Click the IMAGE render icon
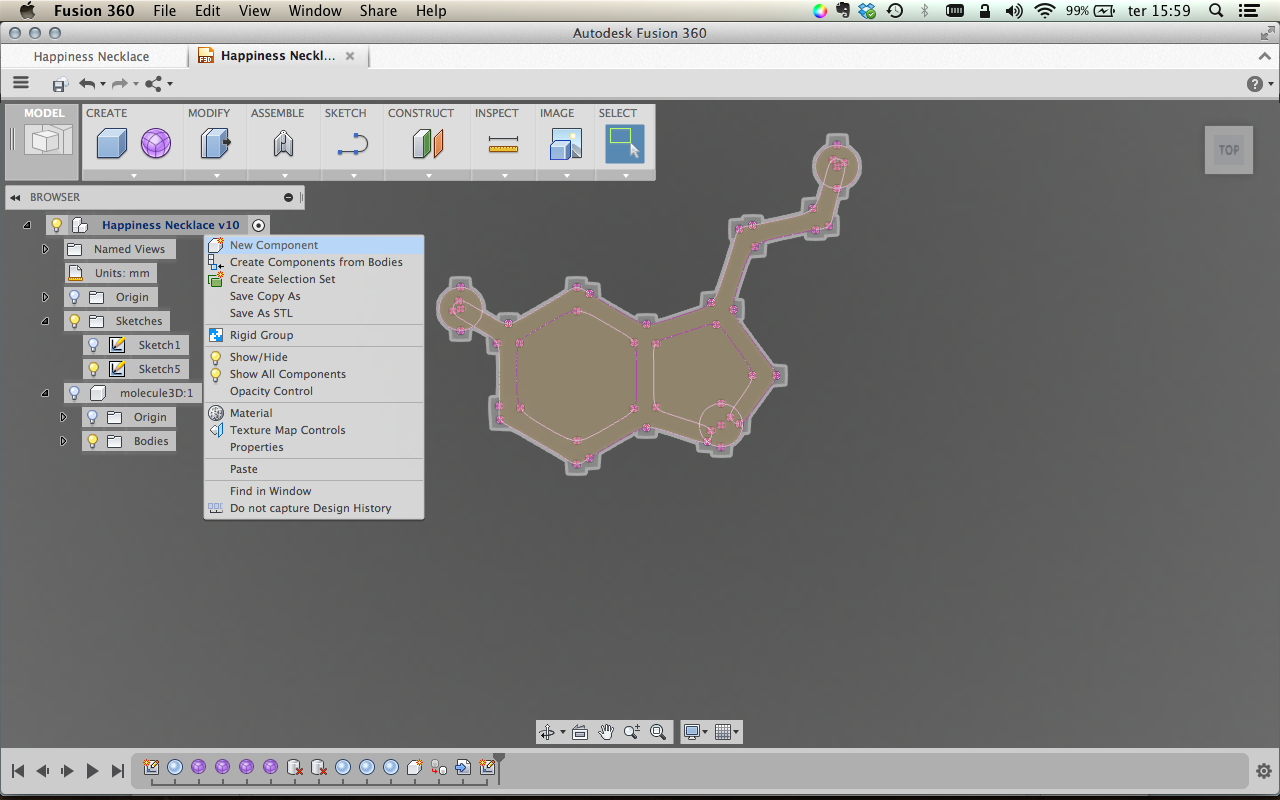The image size is (1280, 800). click(566, 145)
